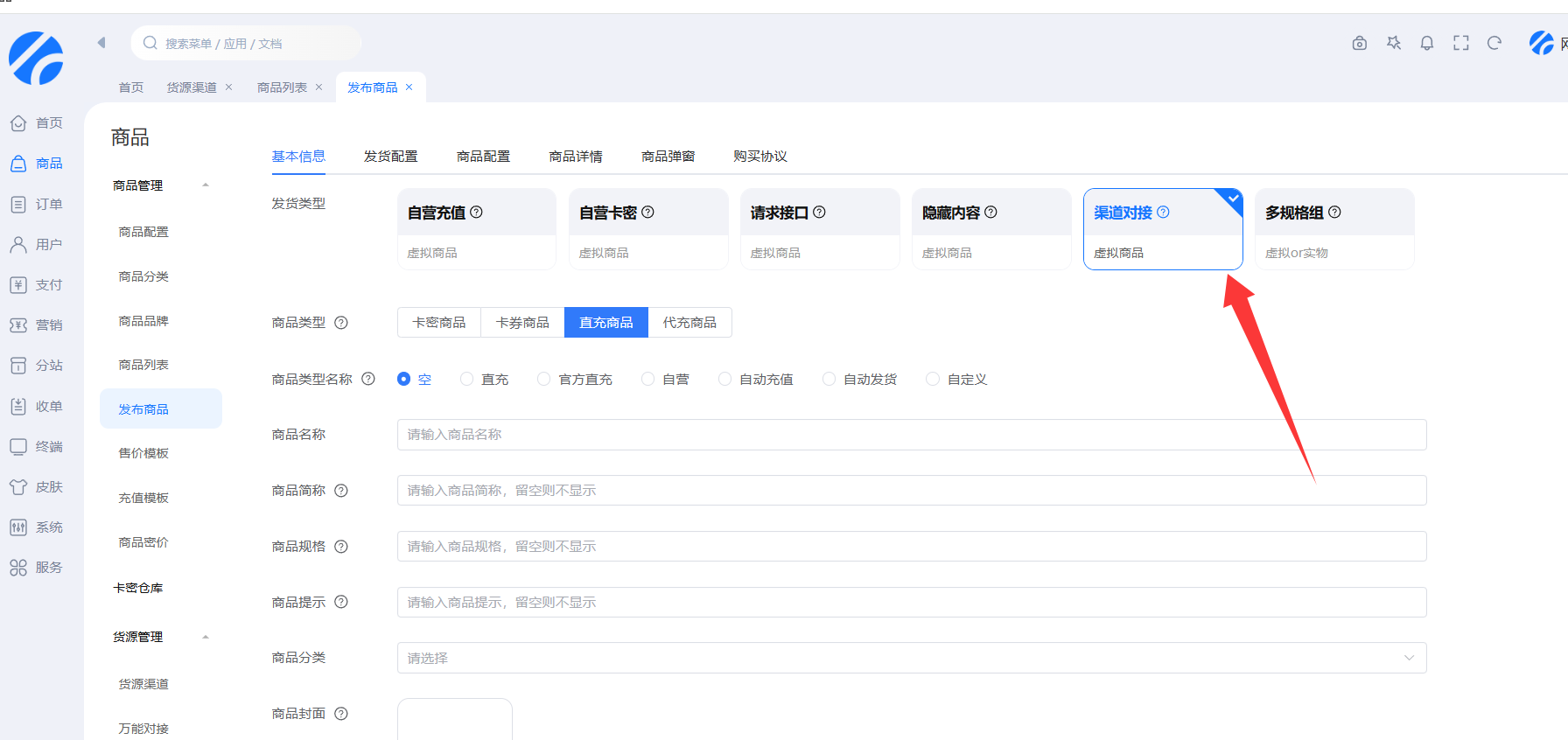This screenshot has width=1568, height=740.
Task: Switch to the 商品详情 tab
Action: click(x=575, y=157)
